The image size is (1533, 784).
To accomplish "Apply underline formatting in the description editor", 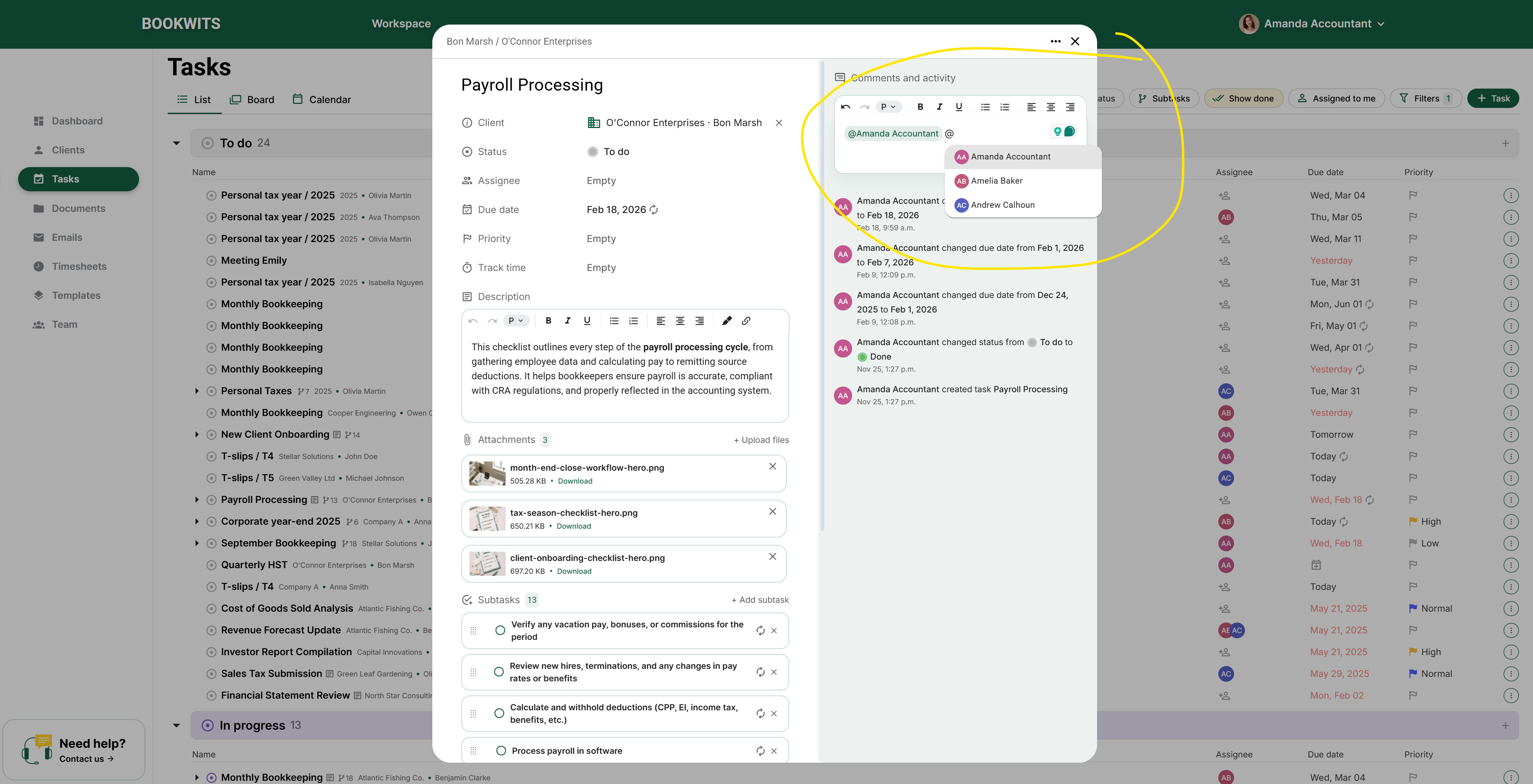I will point(587,321).
